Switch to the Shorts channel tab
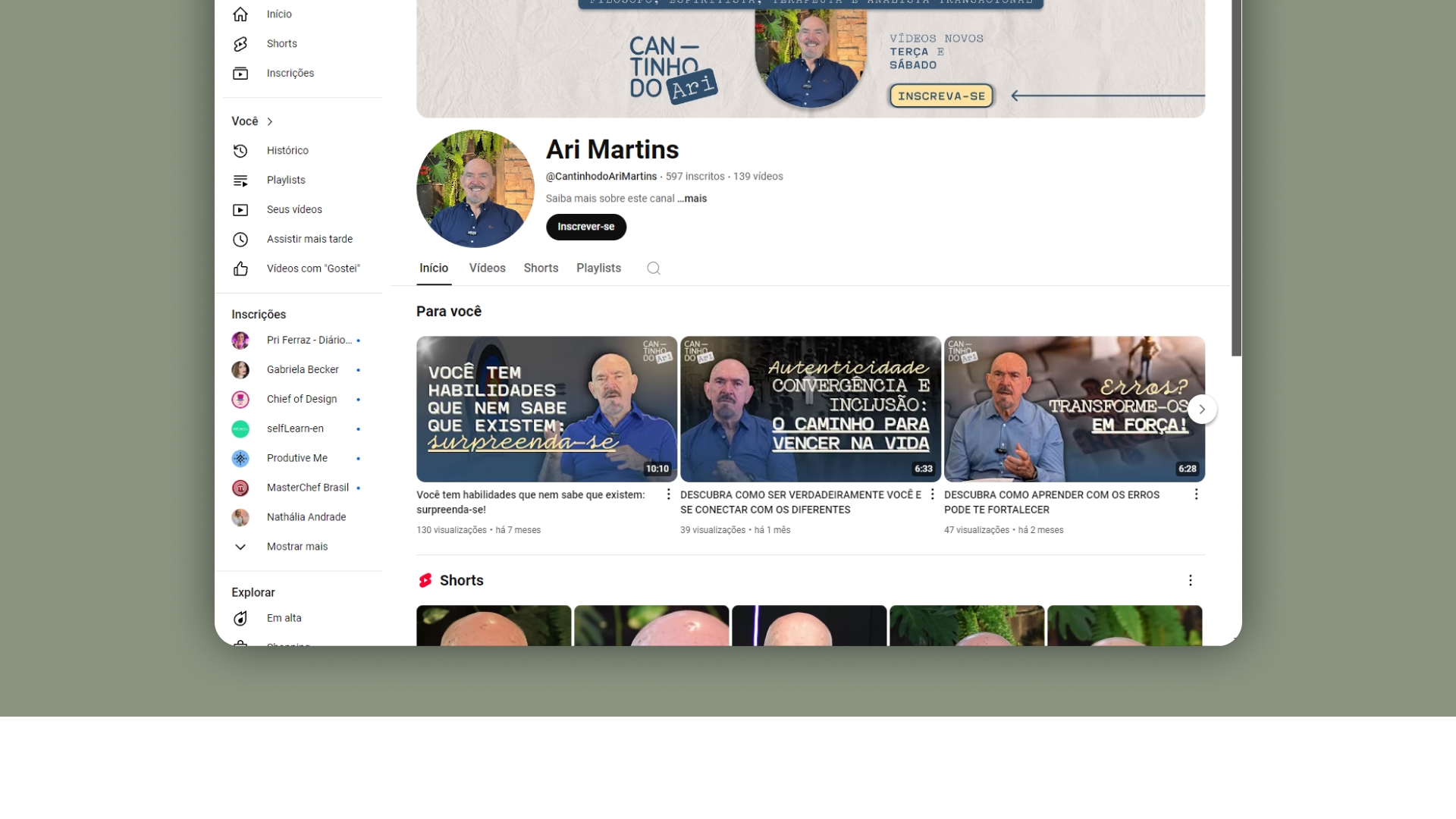The height and width of the screenshot is (819, 1456). 541,268
